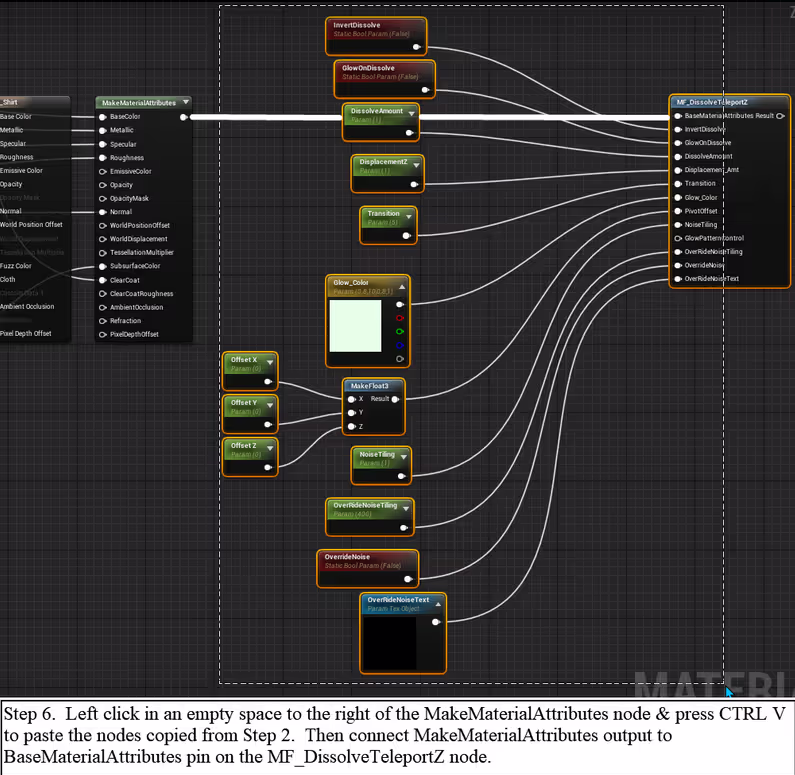
Task: Click the Transition node output pin
Action: [x=406, y=236]
